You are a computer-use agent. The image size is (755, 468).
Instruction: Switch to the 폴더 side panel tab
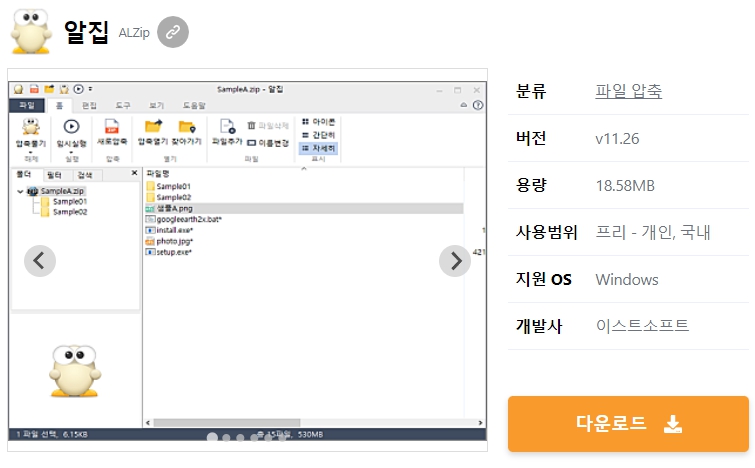pos(25,174)
